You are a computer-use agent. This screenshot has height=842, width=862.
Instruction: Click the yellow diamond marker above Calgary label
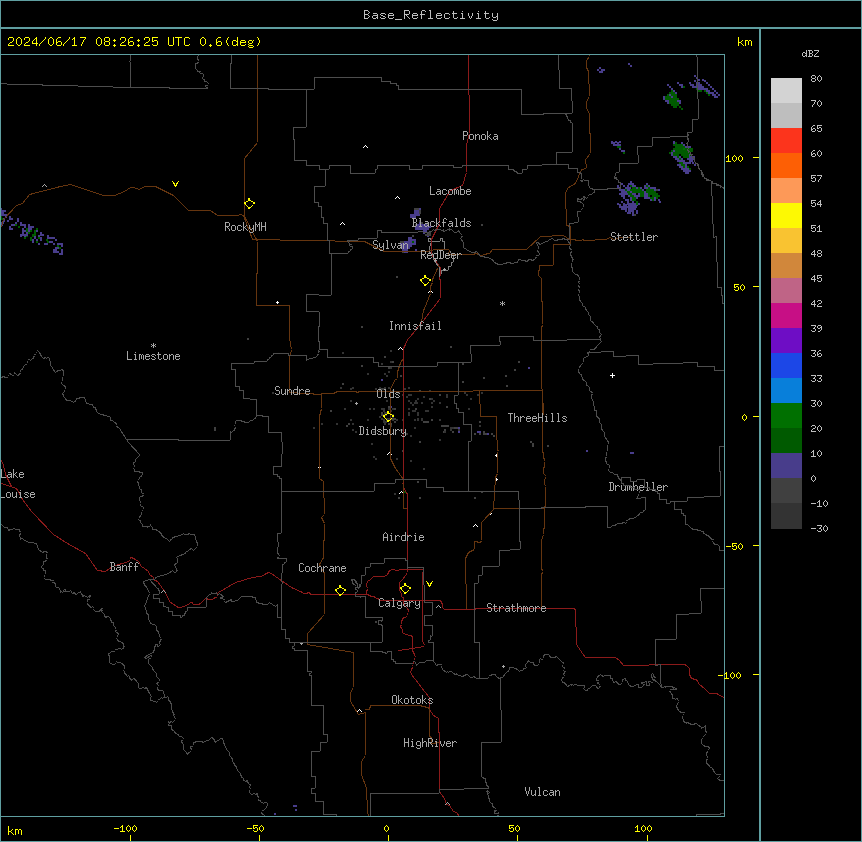click(x=405, y=589)
